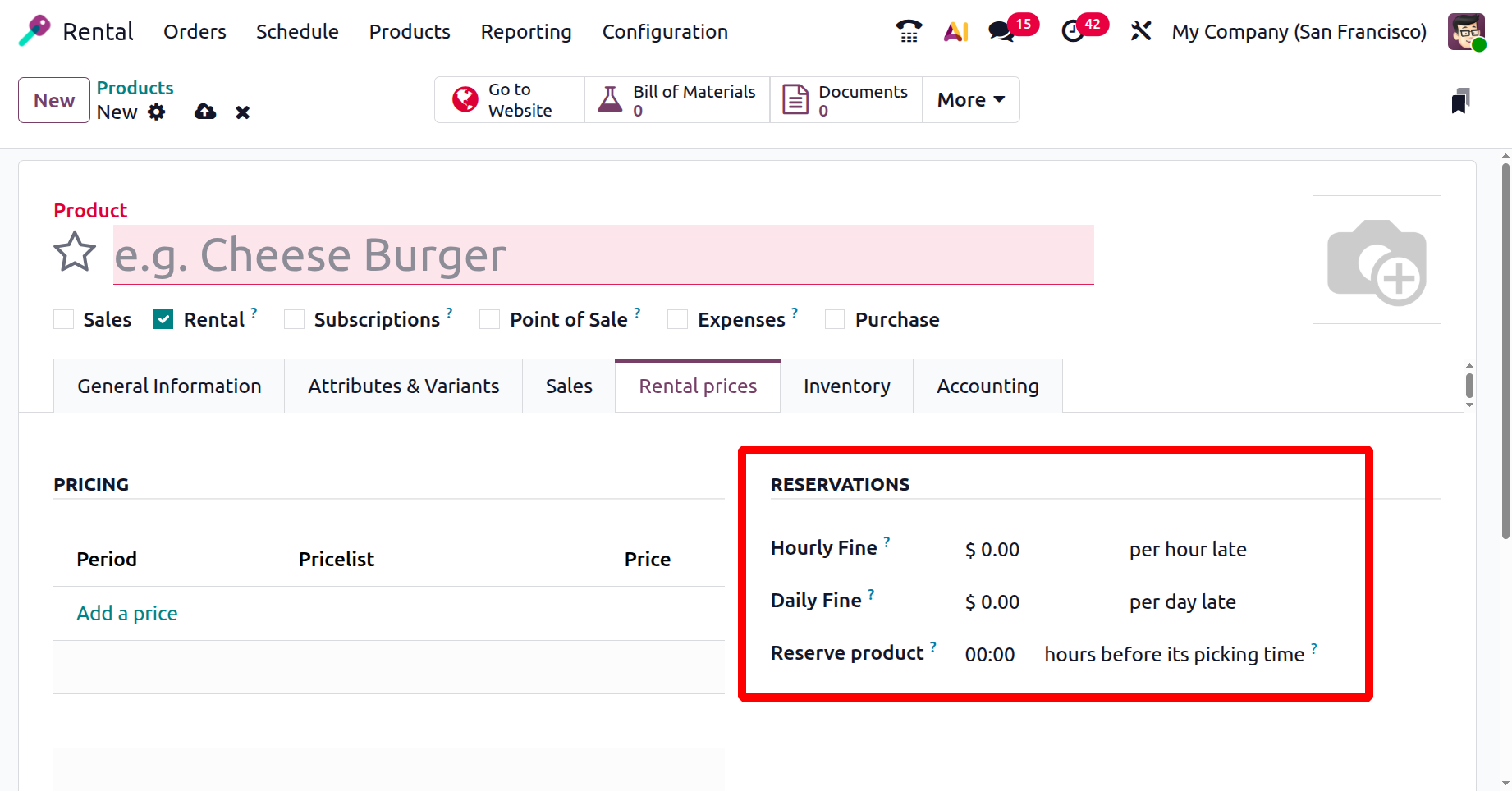
Task: Open the AI assistant icon
Action: (955, 31)
